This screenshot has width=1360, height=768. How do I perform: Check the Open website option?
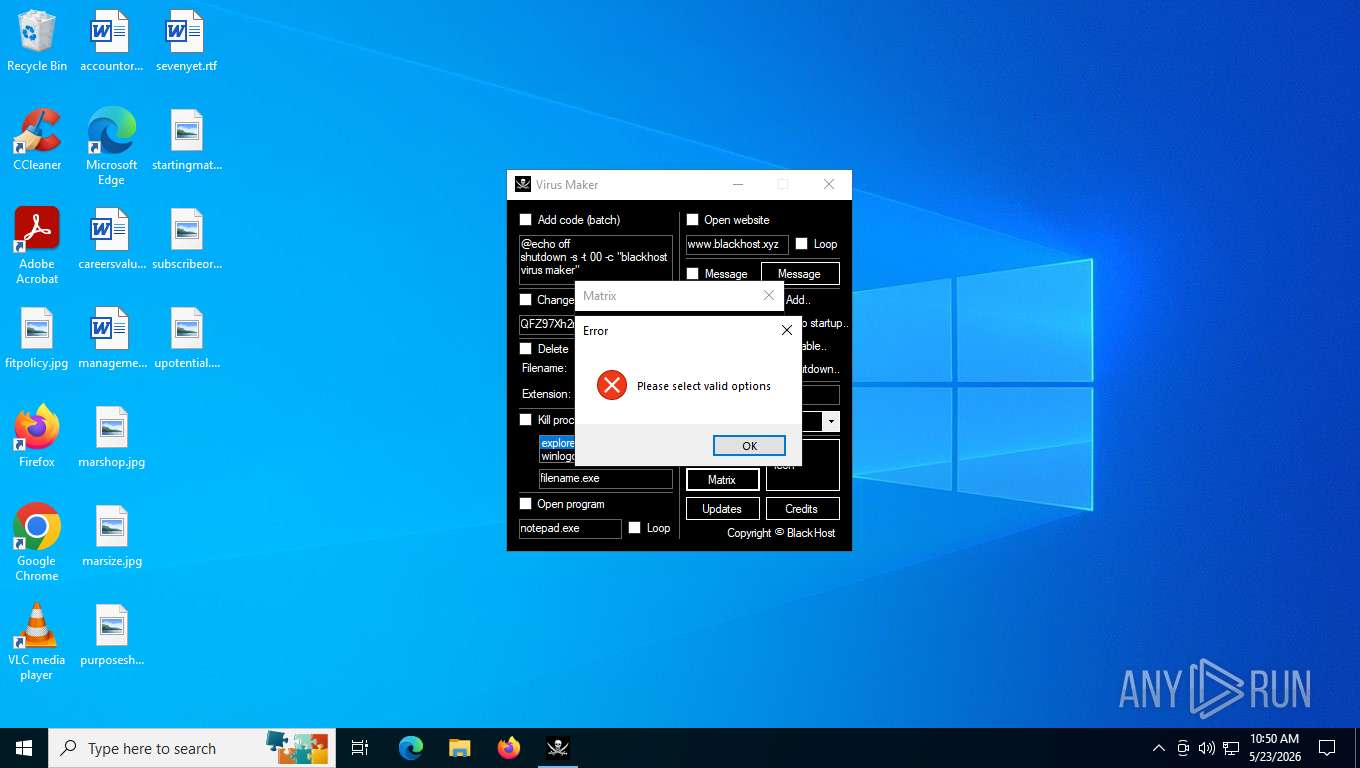coord(692,220)
